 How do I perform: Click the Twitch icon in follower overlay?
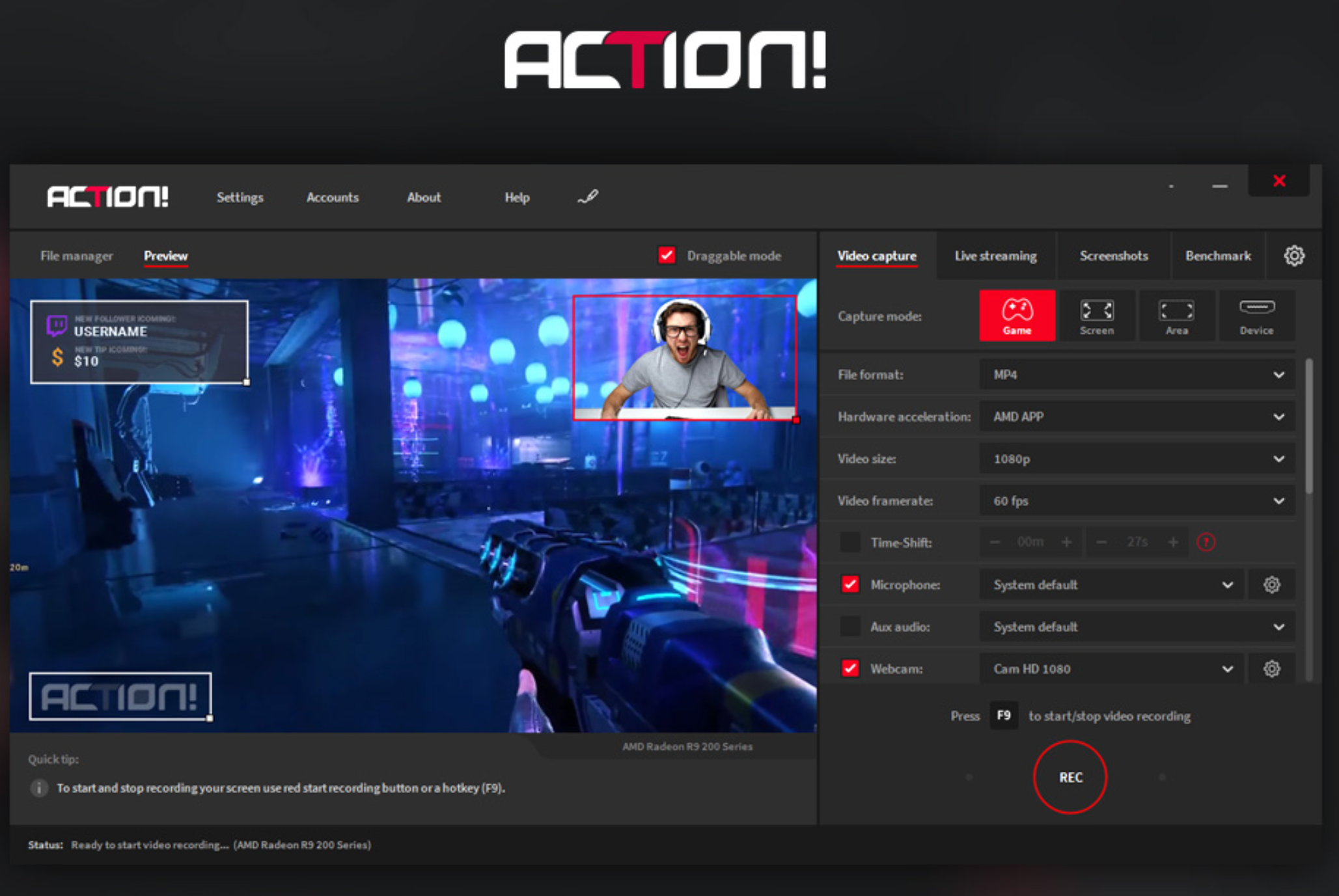[57, 325]
